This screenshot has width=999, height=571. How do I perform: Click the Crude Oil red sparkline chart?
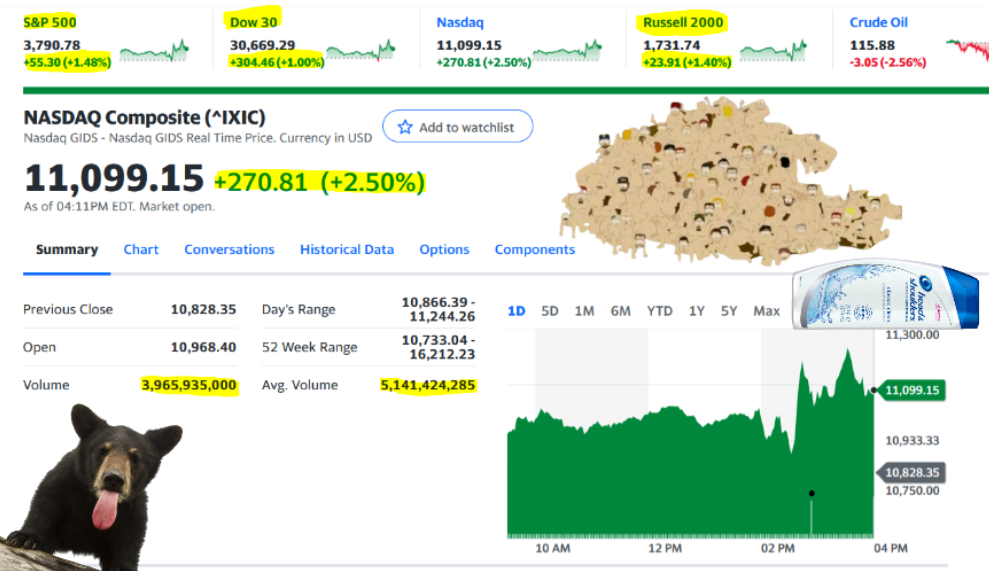tap(967, 51)
